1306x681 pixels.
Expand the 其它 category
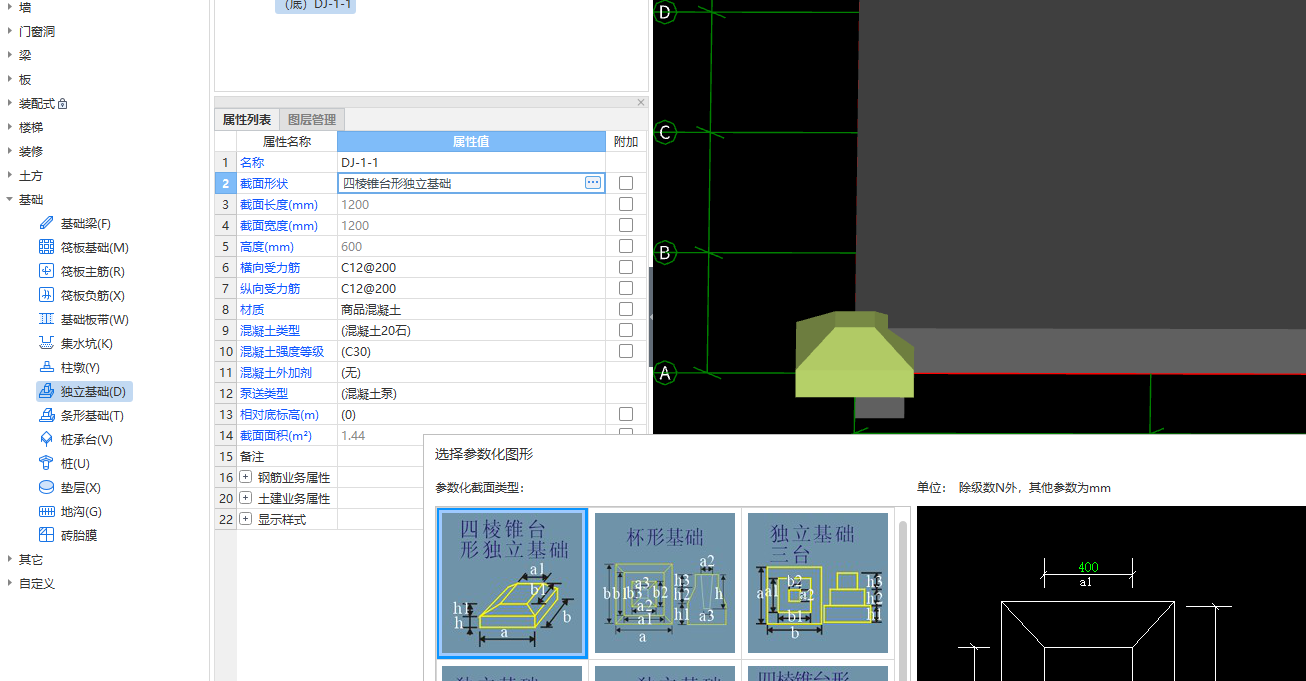coord(9,559)
